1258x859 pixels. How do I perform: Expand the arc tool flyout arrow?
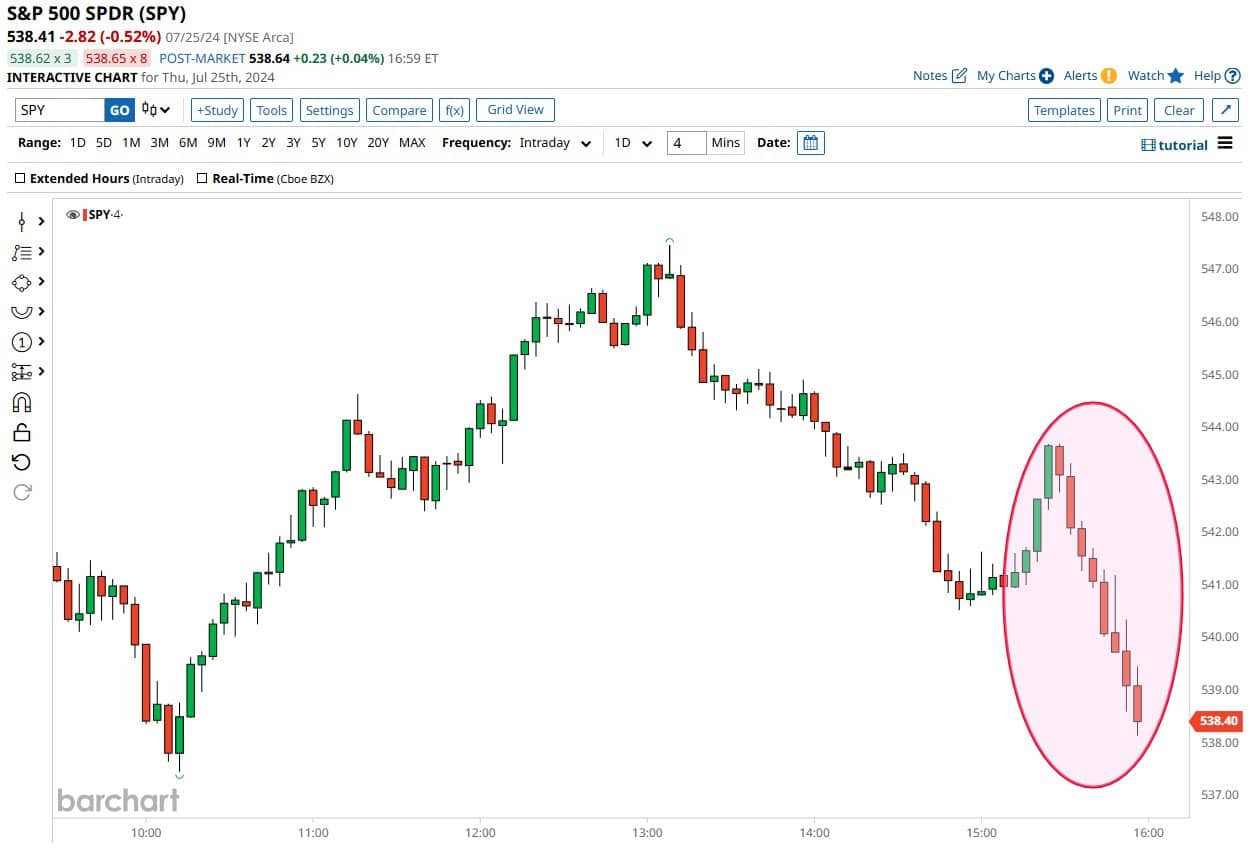(x=41, y=312)
